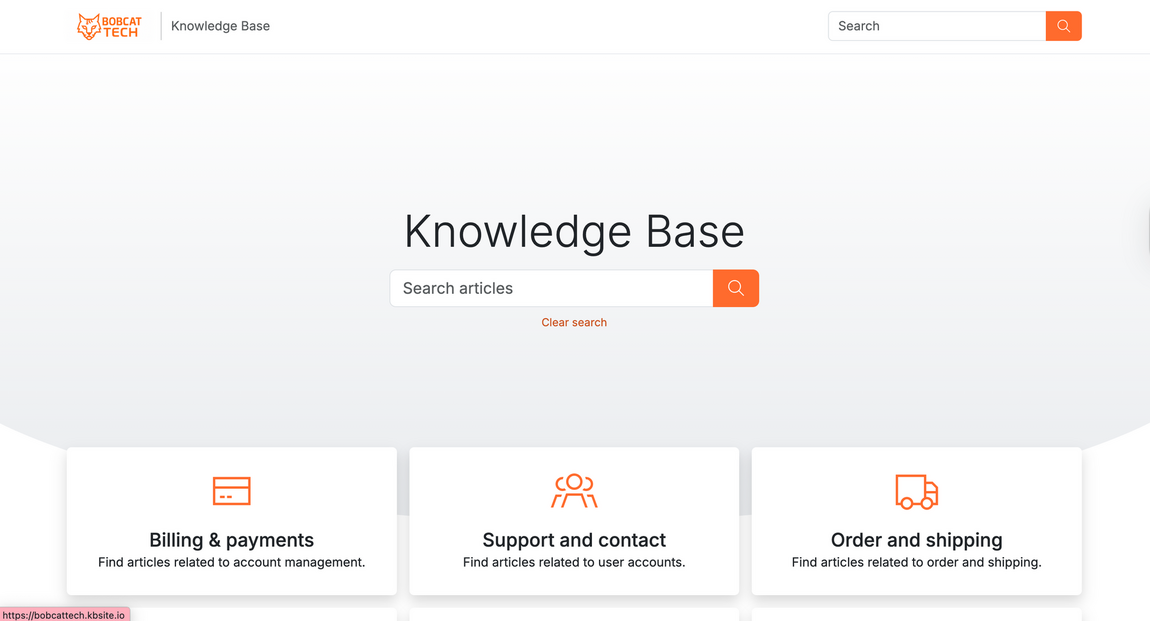Click the magnifier icon beside the Search articles field
This screenshot has width=1150, height=621.
point(735,288)
